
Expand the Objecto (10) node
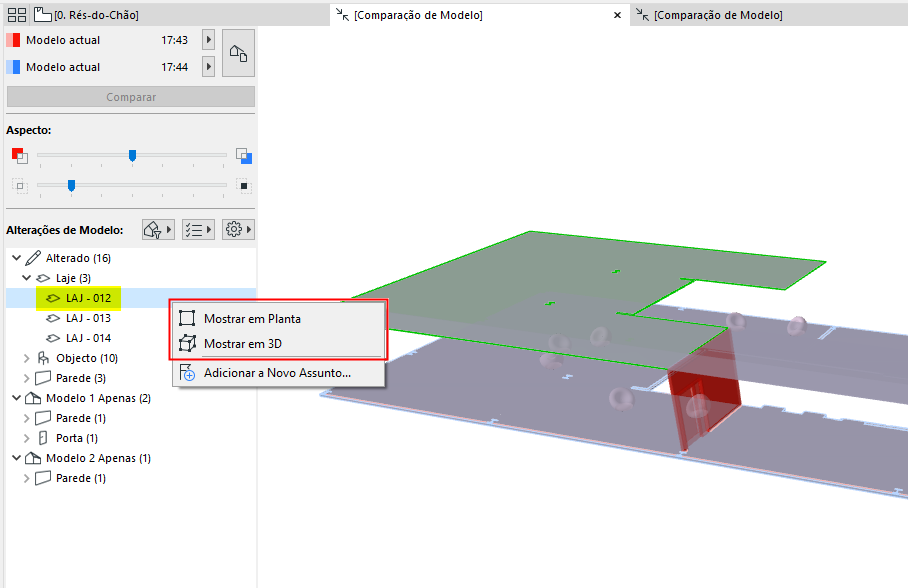(x=27, y=358)
